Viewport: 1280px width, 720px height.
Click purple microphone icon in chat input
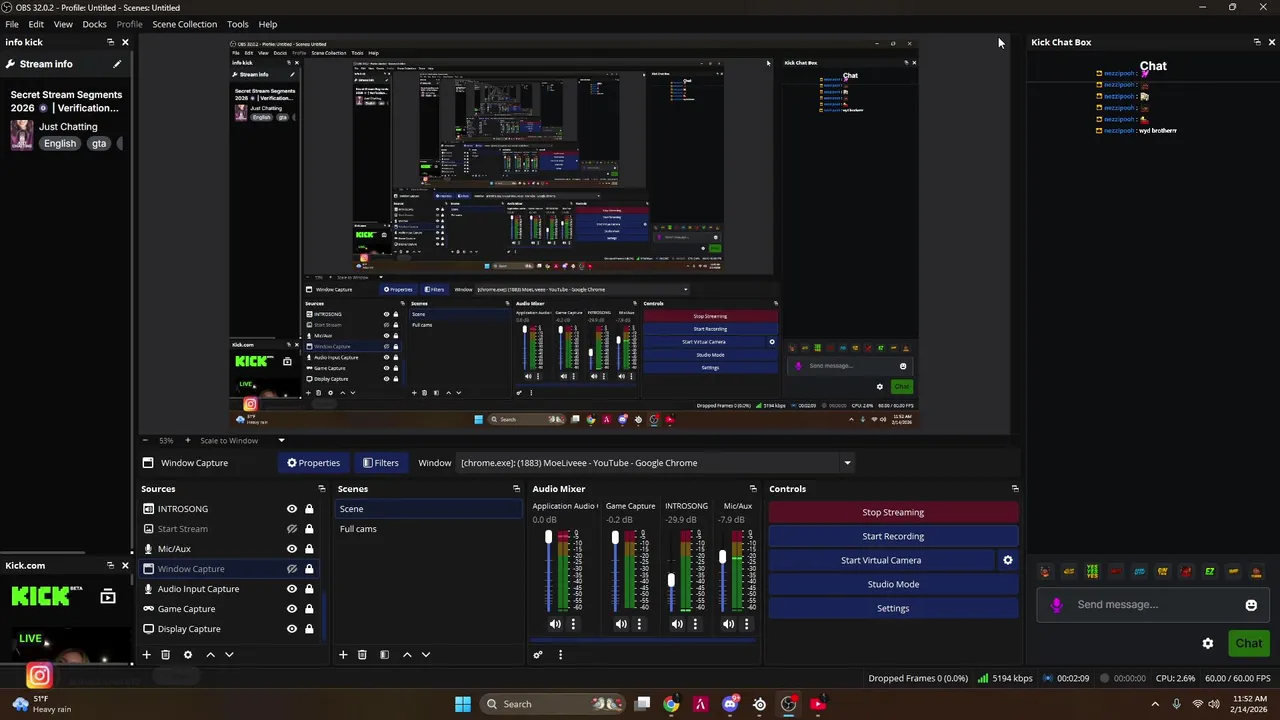[x=1056, y=605]
